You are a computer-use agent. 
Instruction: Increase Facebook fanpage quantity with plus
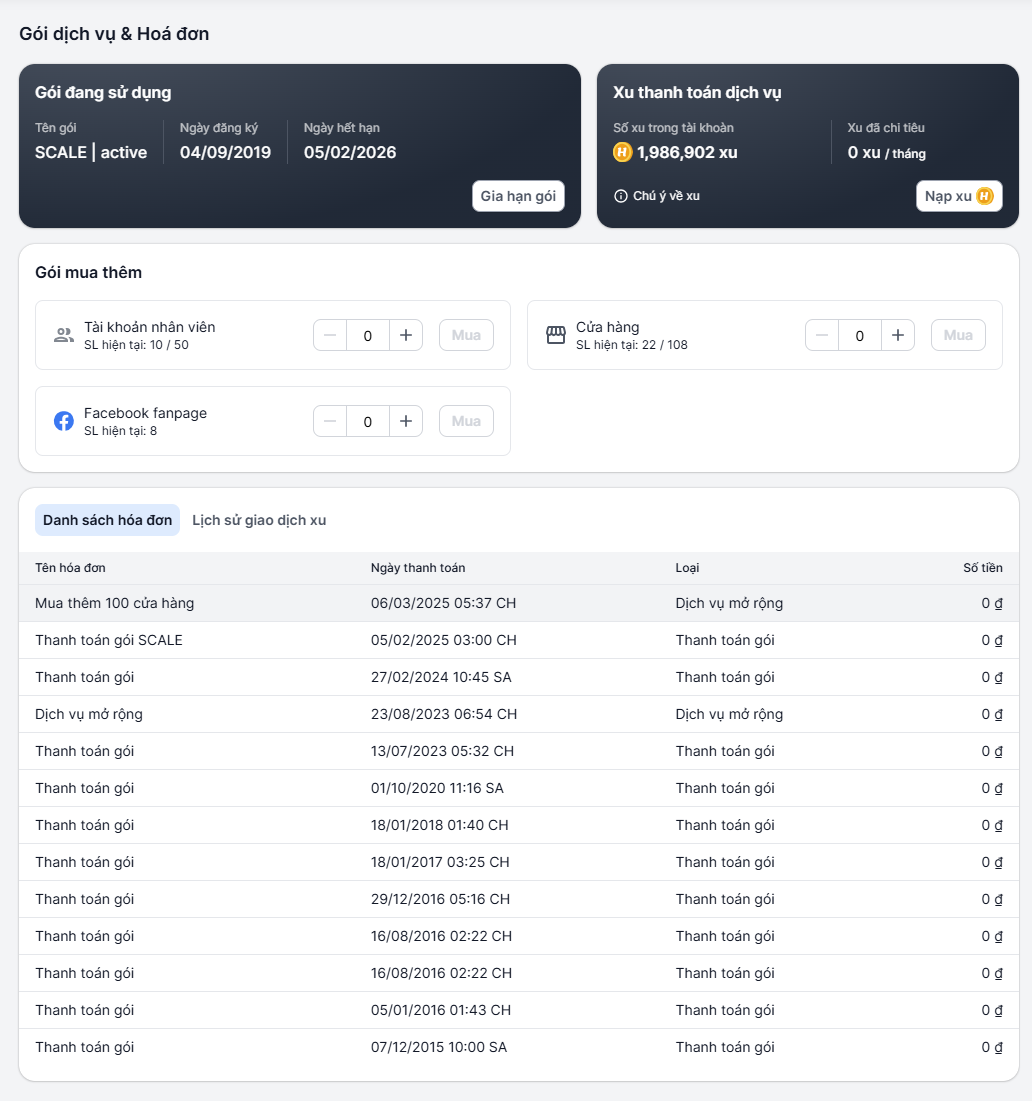pos(405,422)
